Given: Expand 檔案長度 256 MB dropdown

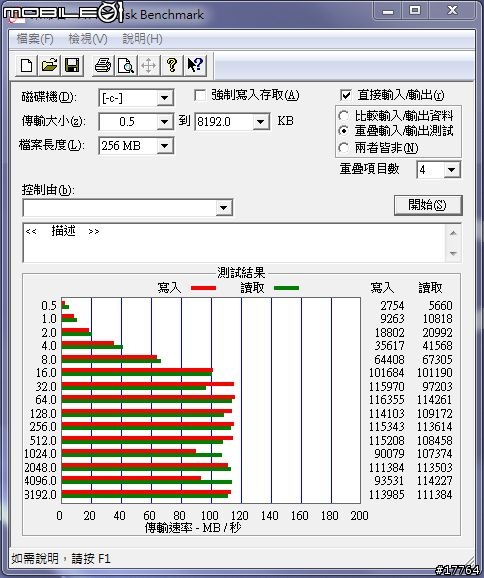Looking at the screenshot, I should coord(164,146).
